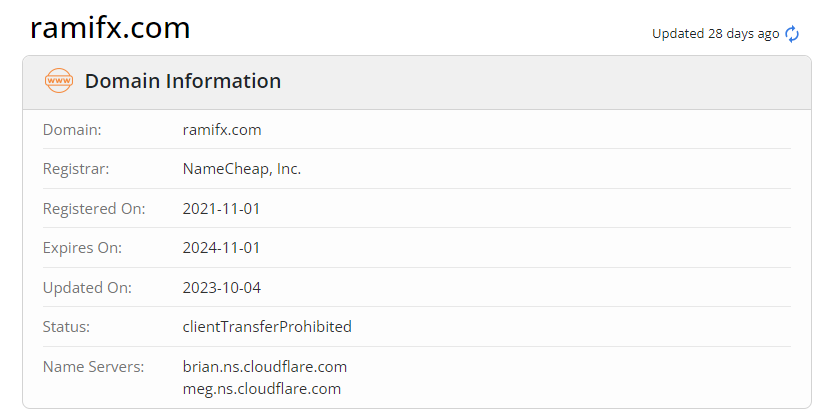Click the meg.ns.cloudflare.com name server
823x417 pixels.
[262, 388]
